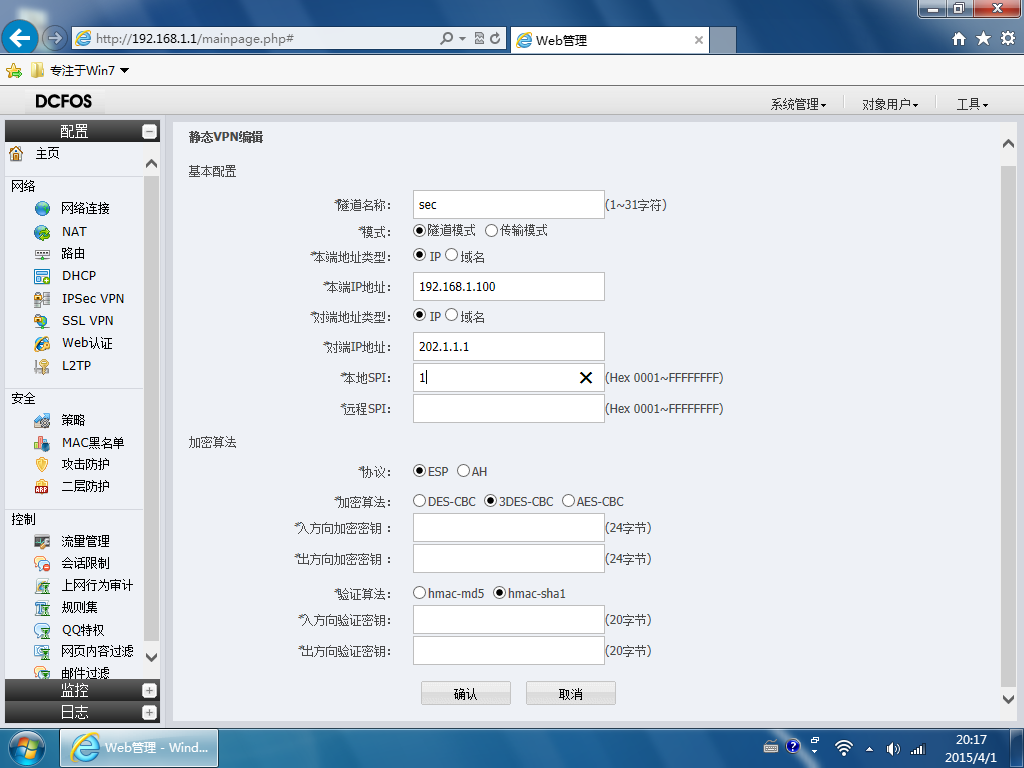Open IPSec VPN menu item
The image size is (1024, 768).
point(93,298)
